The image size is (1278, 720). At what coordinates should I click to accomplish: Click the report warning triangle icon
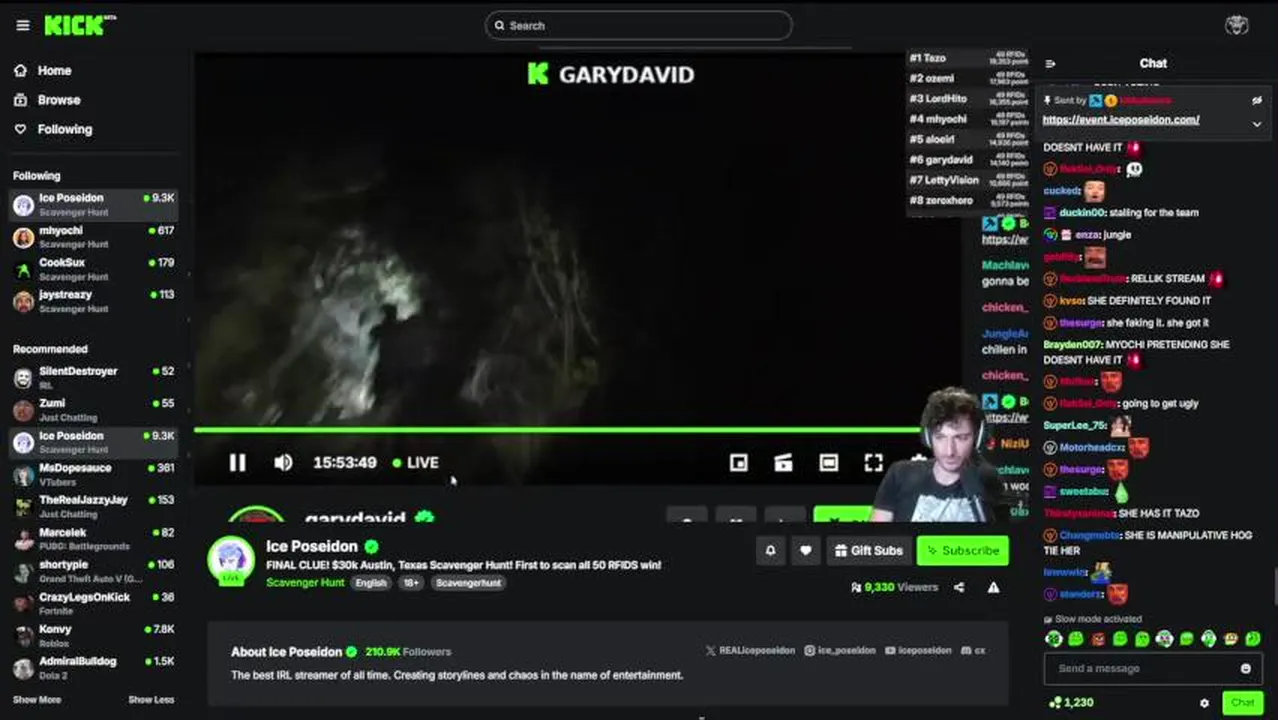click(x=993, y=587)
